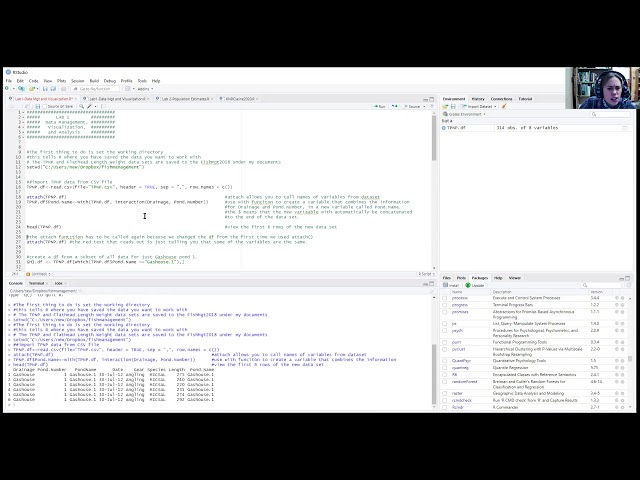Screen dimensions: 640x480
Task: Click the Update packages green icon
Action: click(468, 285)
